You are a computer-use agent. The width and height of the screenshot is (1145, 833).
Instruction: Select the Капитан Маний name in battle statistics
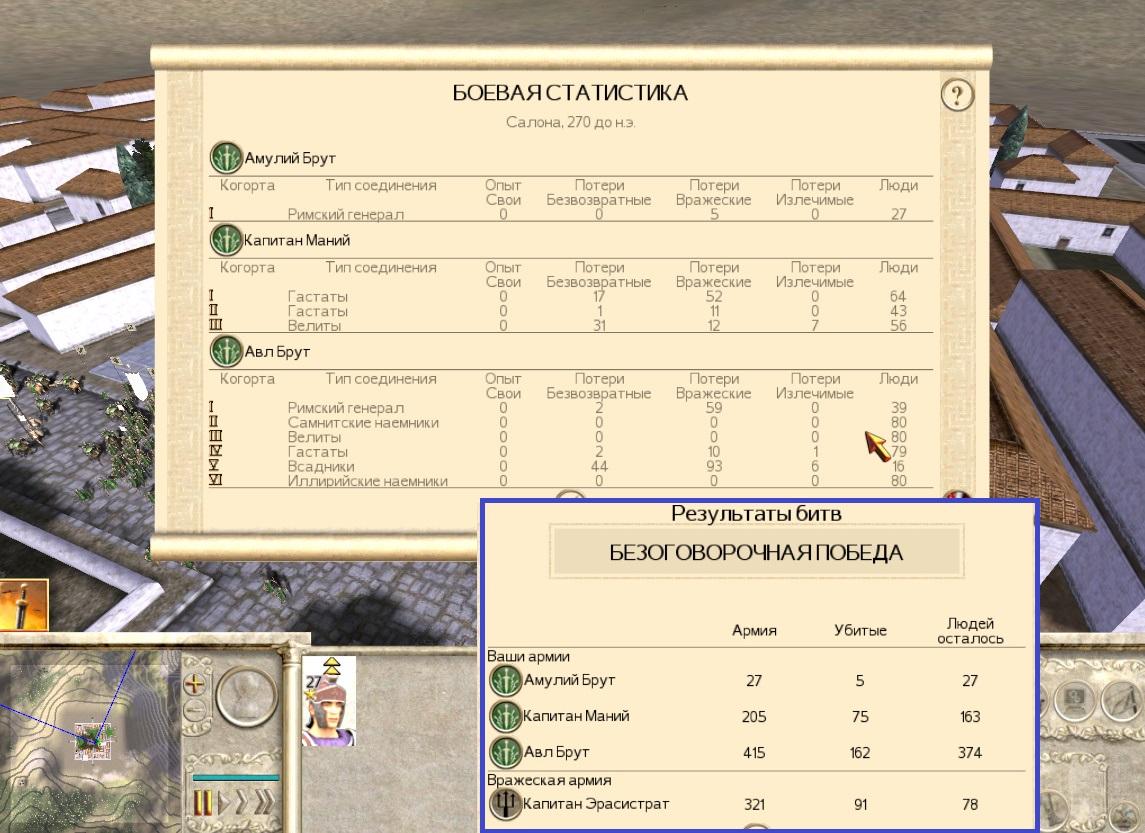[296, 241]
